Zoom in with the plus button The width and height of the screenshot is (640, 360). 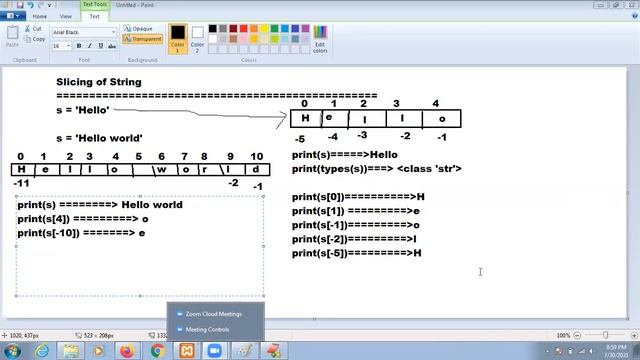(x=634, y=335)
